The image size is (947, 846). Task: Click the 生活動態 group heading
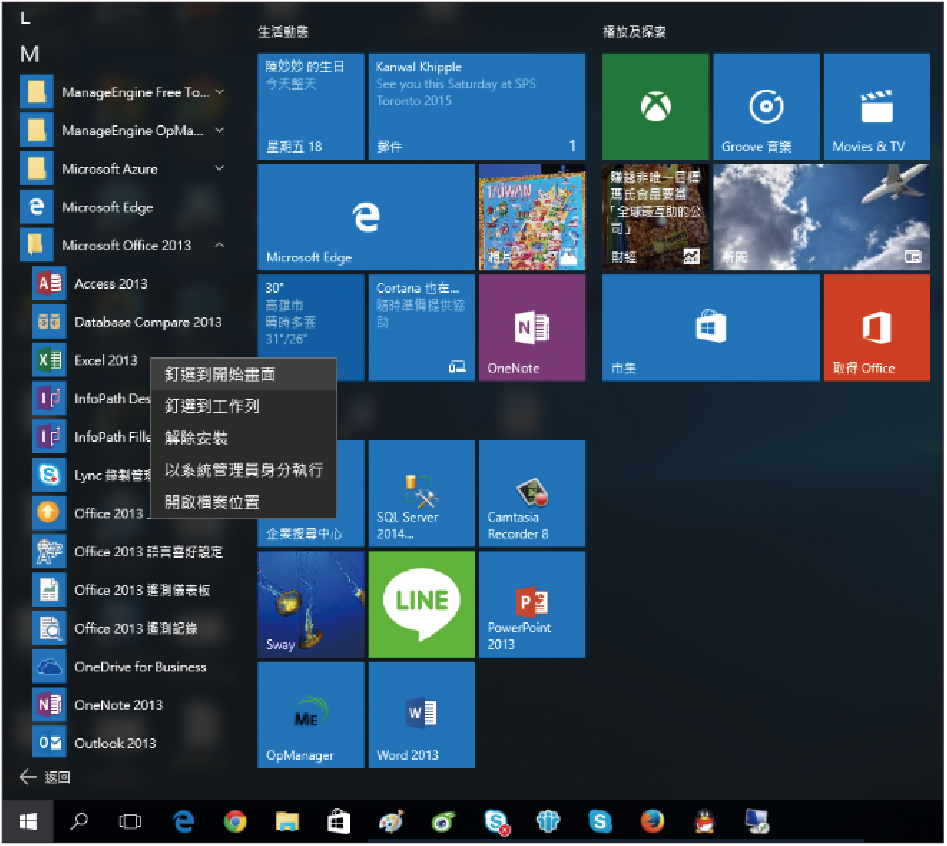[283, 32]
